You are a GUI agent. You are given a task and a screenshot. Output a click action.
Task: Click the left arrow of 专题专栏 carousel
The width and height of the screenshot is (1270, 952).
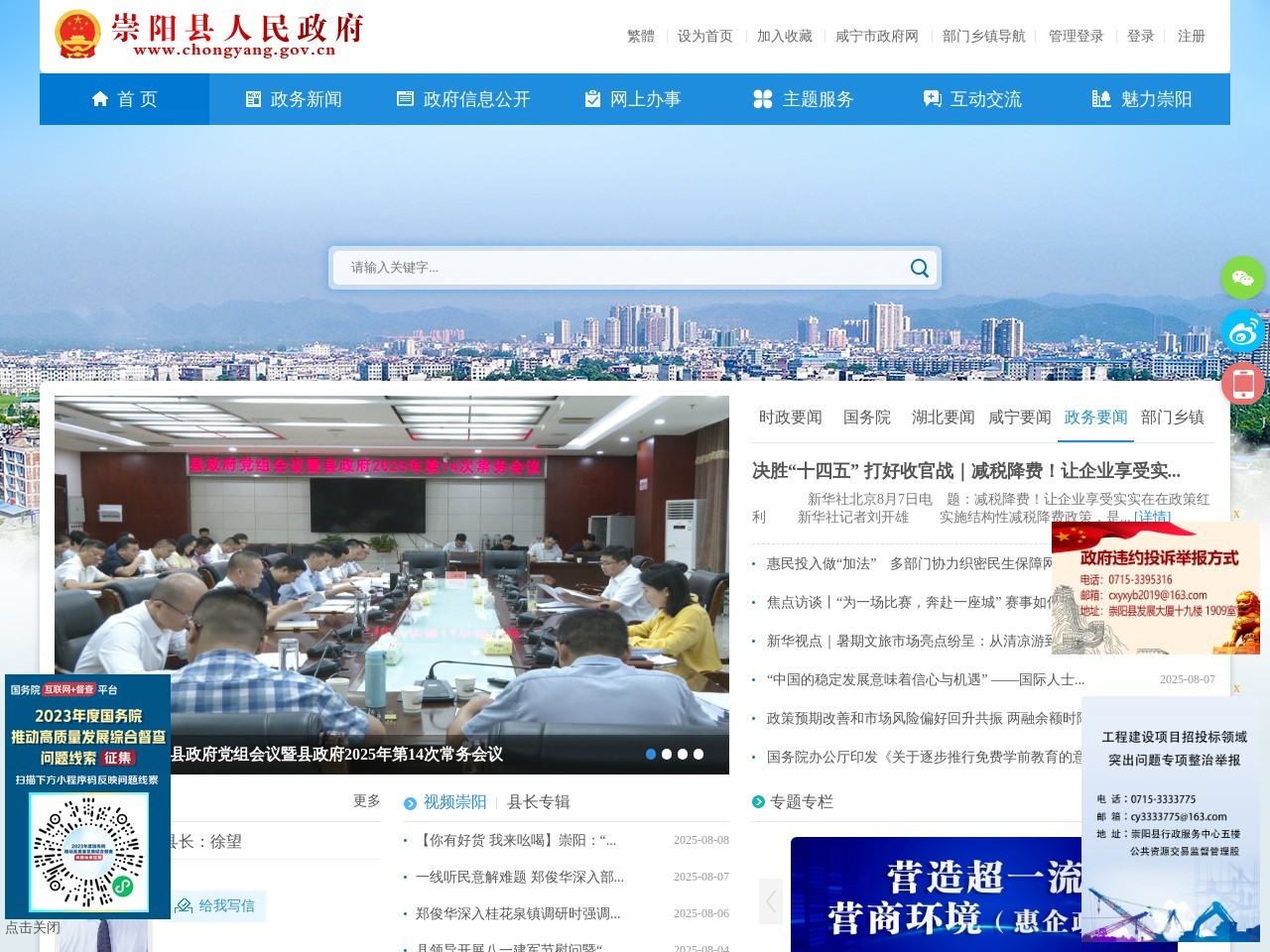click(x=770, y=900)
